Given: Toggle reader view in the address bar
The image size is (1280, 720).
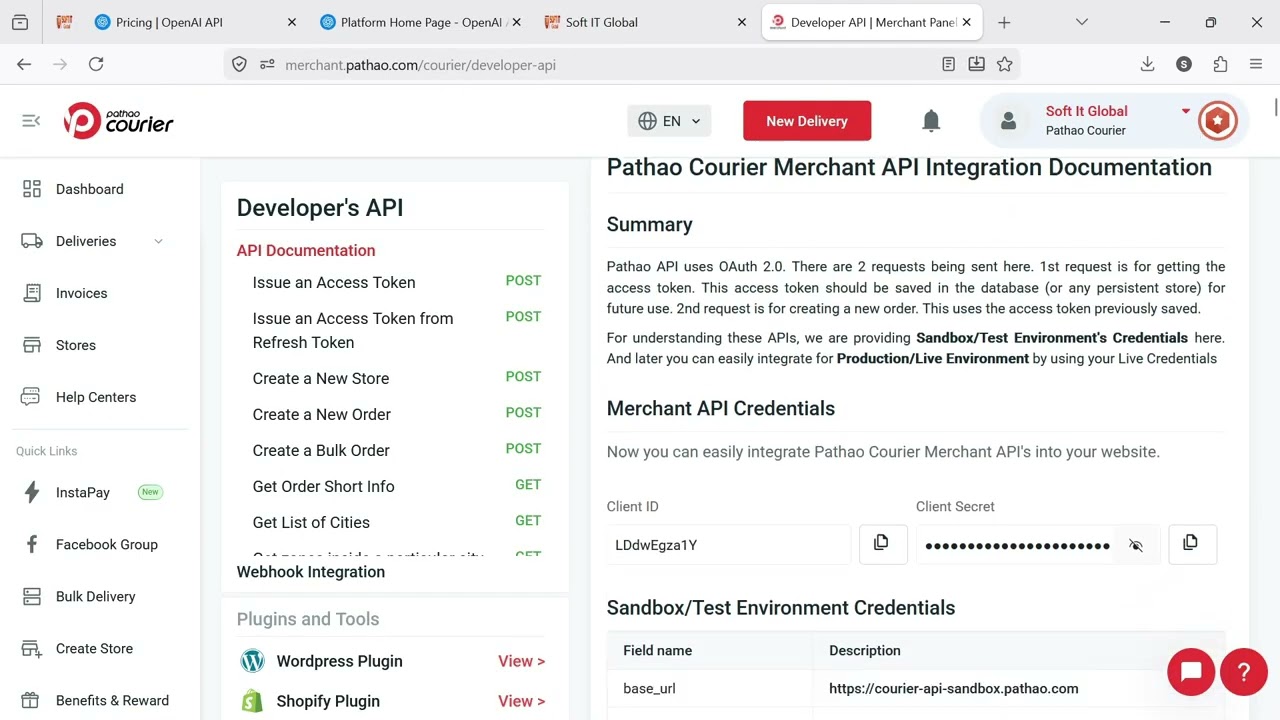Looking at the screenshot, I should pos(948,64).
